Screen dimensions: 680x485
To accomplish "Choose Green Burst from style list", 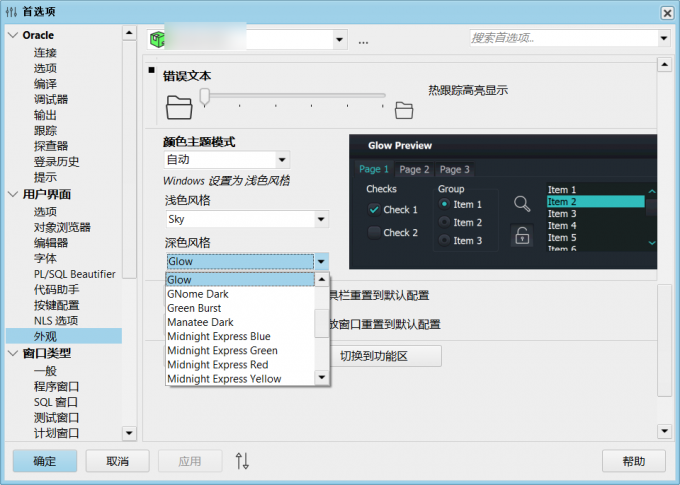I will [240, 308].
